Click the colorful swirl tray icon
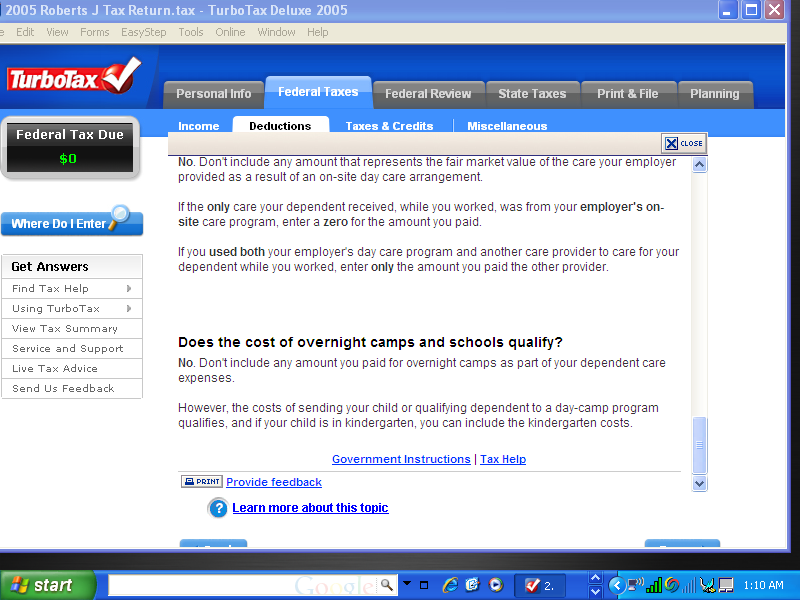800x600 pixels. (671, 585)
